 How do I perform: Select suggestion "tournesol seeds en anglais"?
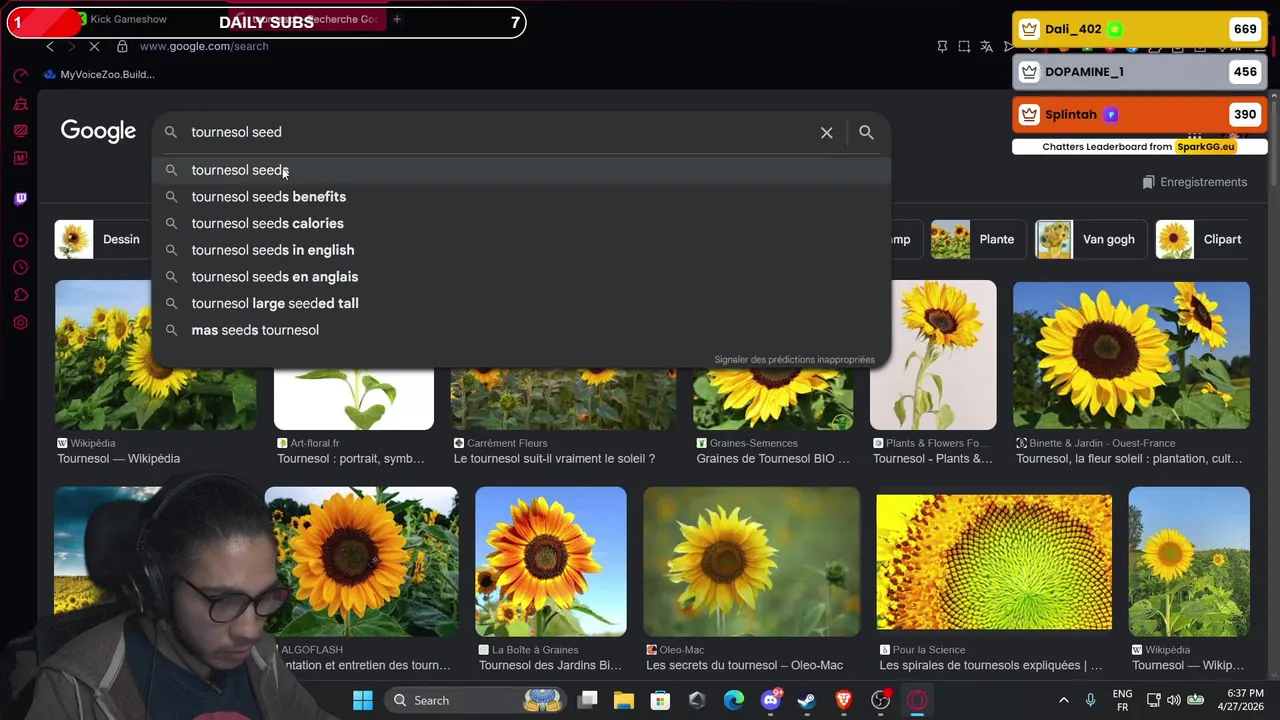[521, 277]
